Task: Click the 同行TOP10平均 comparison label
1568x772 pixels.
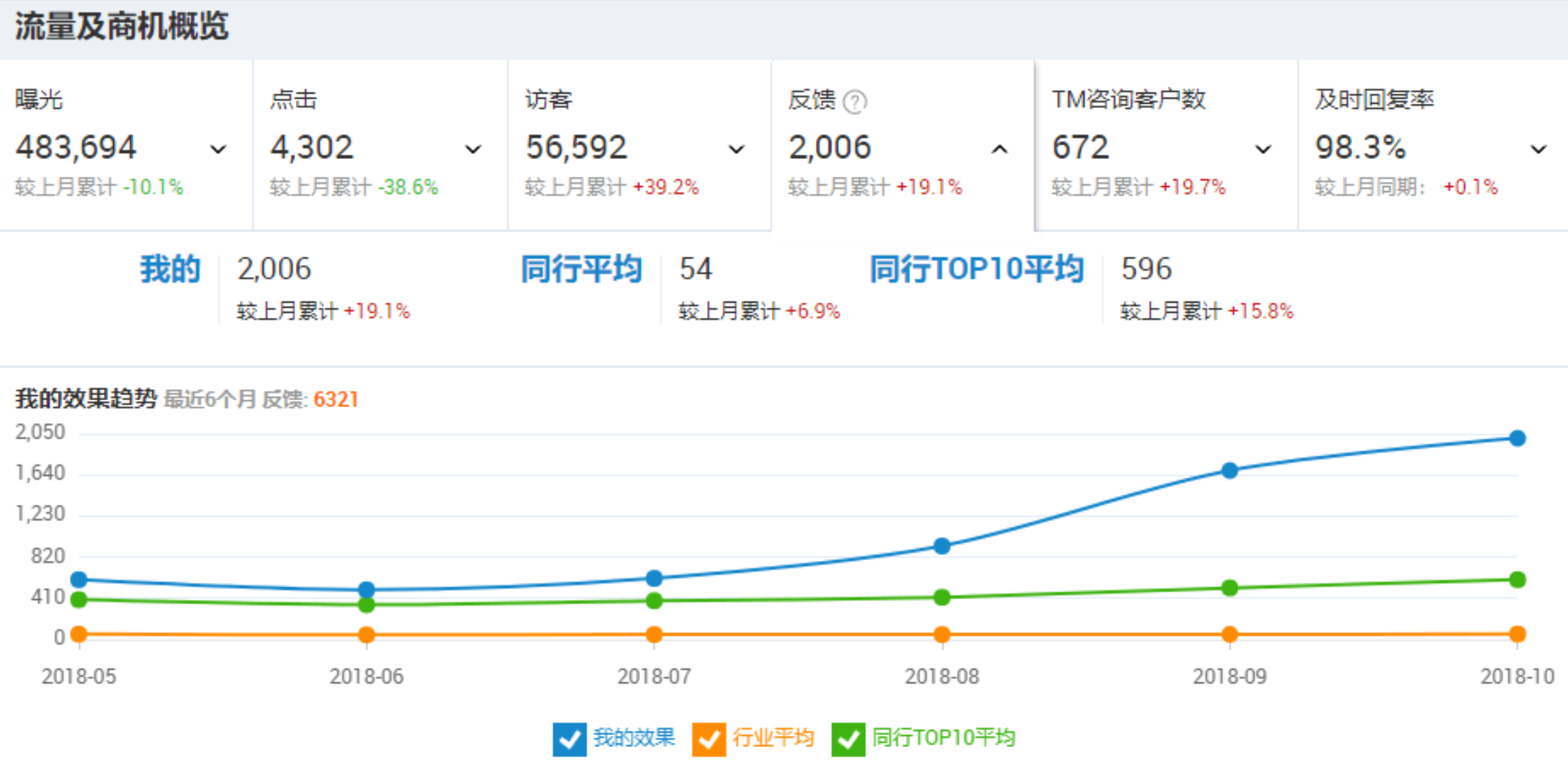Action: [x=976, y=269]
